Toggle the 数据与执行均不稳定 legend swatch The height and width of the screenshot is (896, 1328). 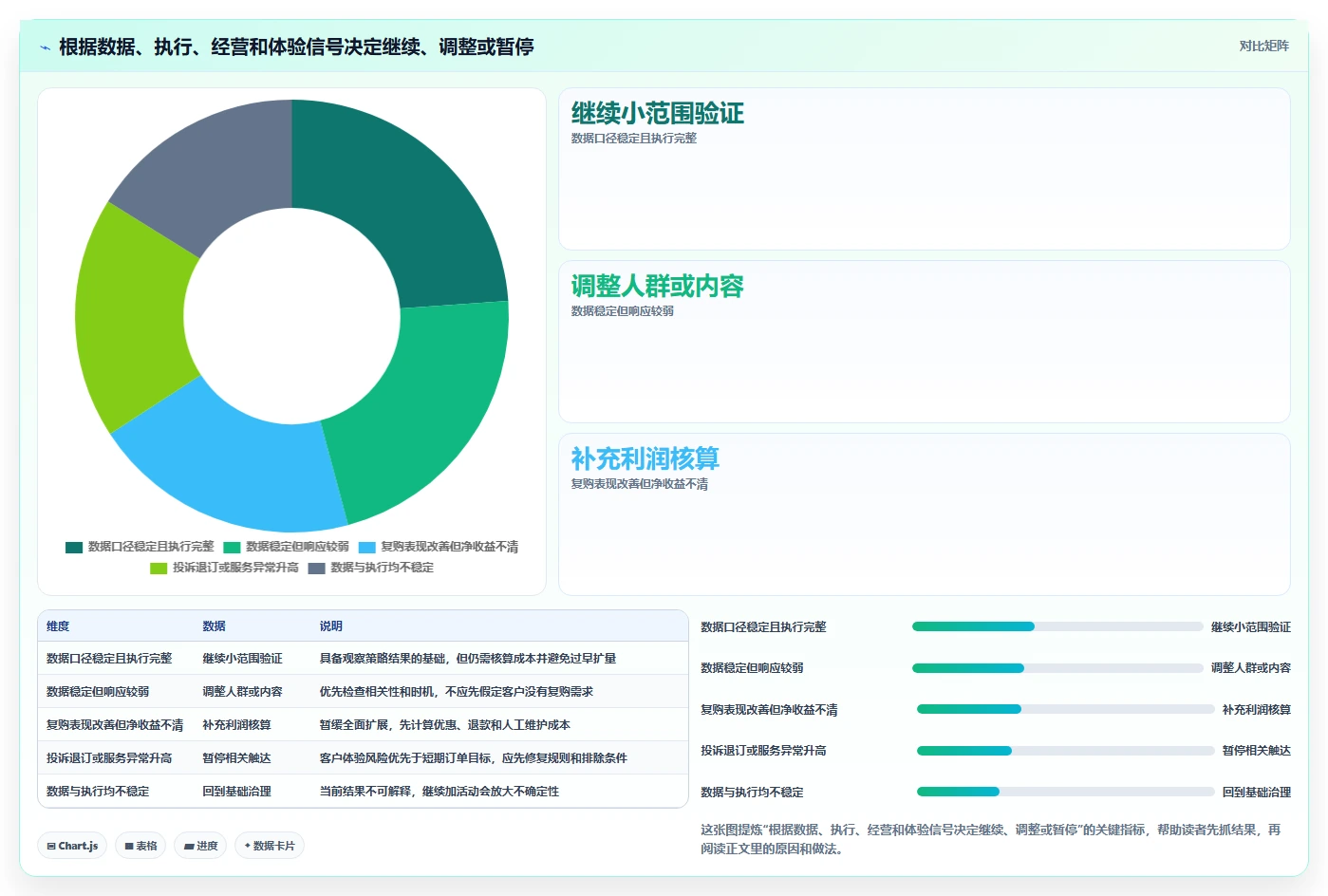pyautogui.click(x=316, y=568)
